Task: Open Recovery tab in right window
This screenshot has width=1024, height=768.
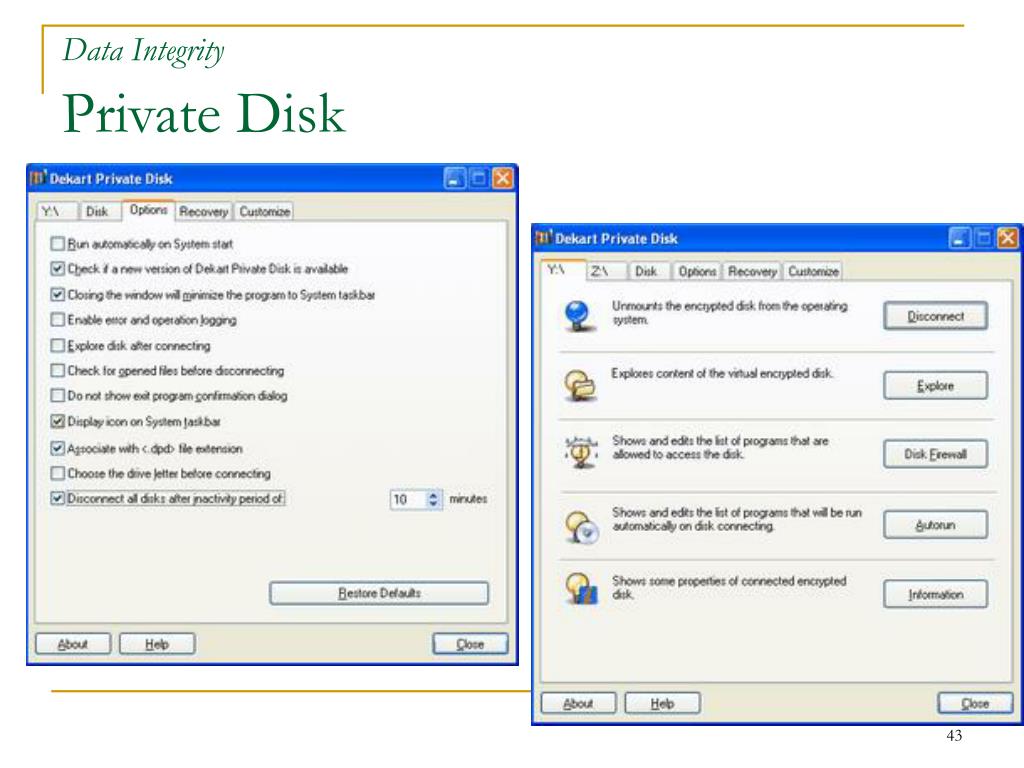Action: tap(752, 272)
